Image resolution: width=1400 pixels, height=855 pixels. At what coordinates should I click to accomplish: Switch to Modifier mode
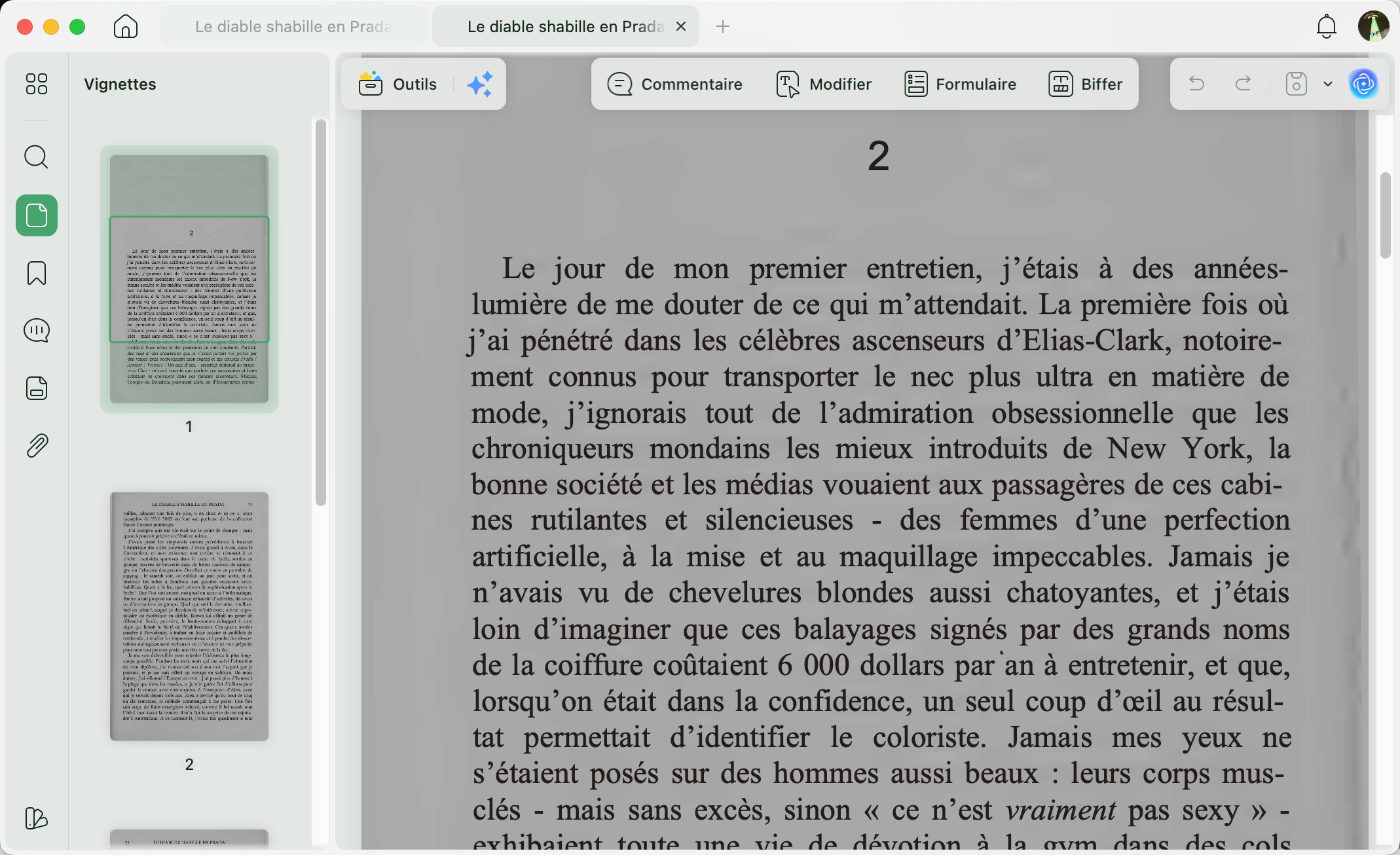tap(824, 84)
